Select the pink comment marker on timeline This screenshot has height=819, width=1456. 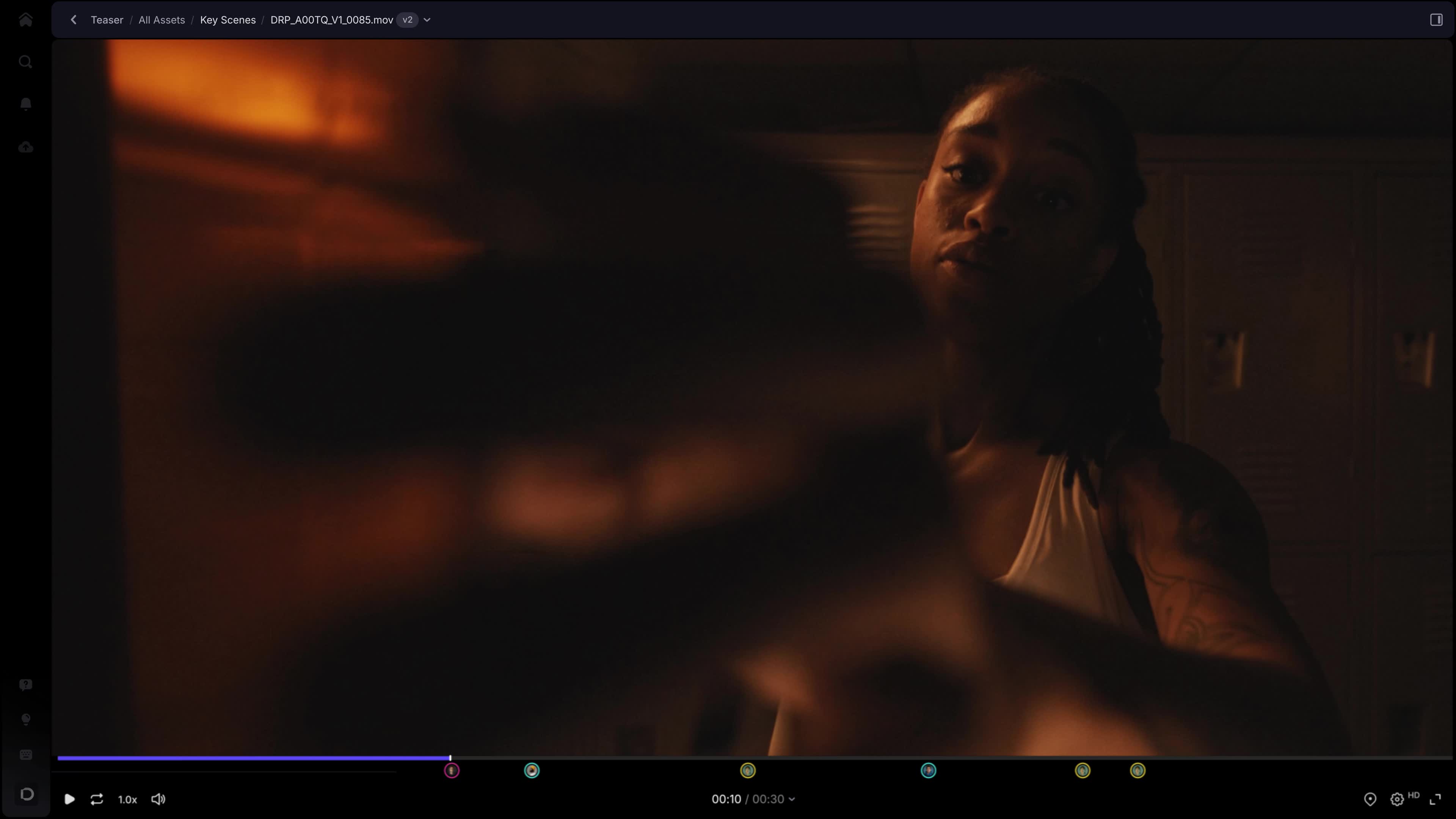451,770
